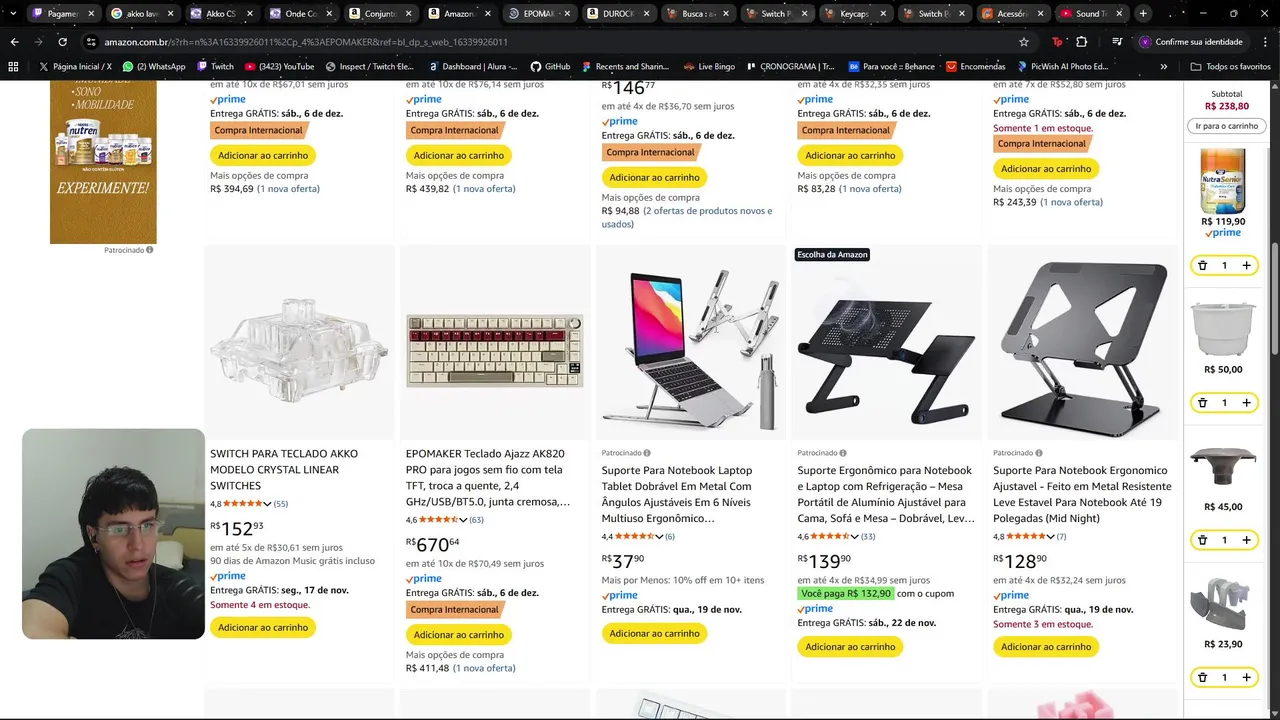Expand the hidden bookmarks overflow chevron
Image resolution: width=1280 pixels, height=720 pixels.
point(1163,67)
